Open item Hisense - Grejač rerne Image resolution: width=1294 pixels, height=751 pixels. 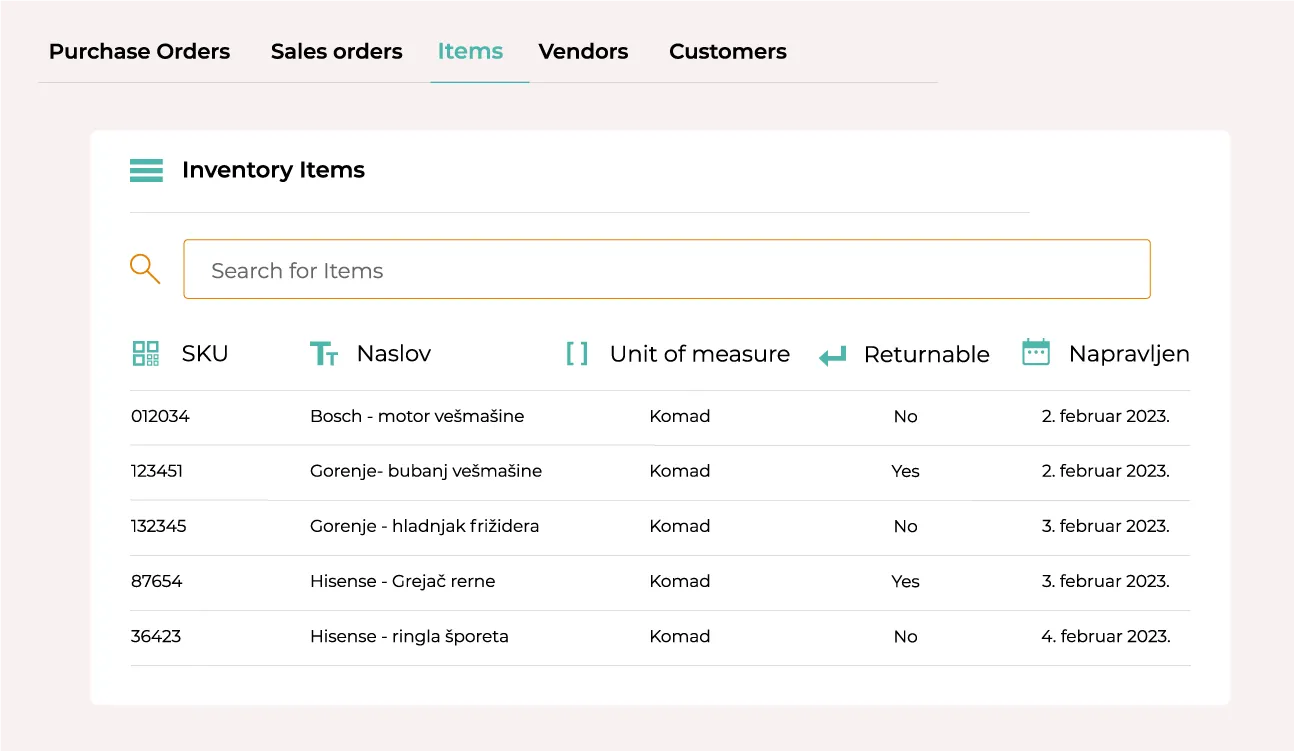(x=403, y=581)
